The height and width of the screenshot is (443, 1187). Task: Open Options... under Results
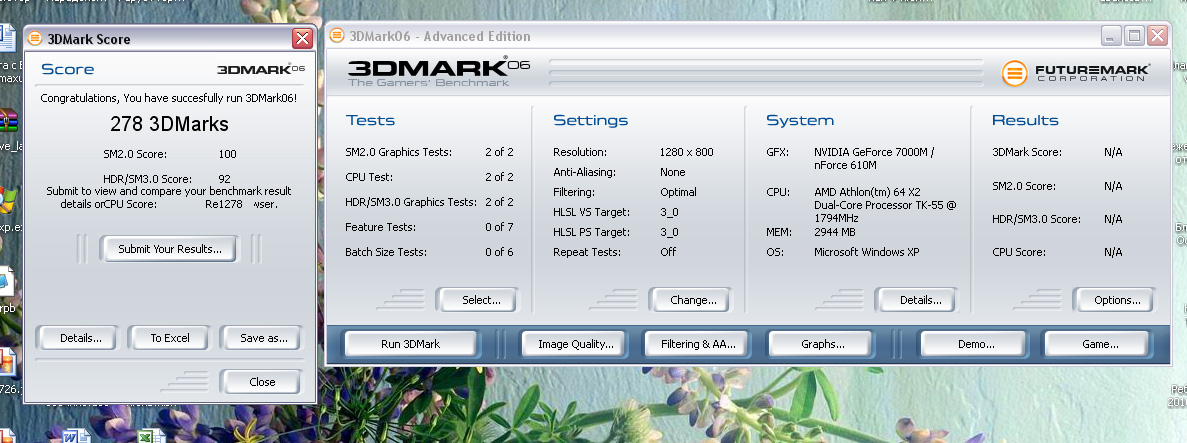1117,300
